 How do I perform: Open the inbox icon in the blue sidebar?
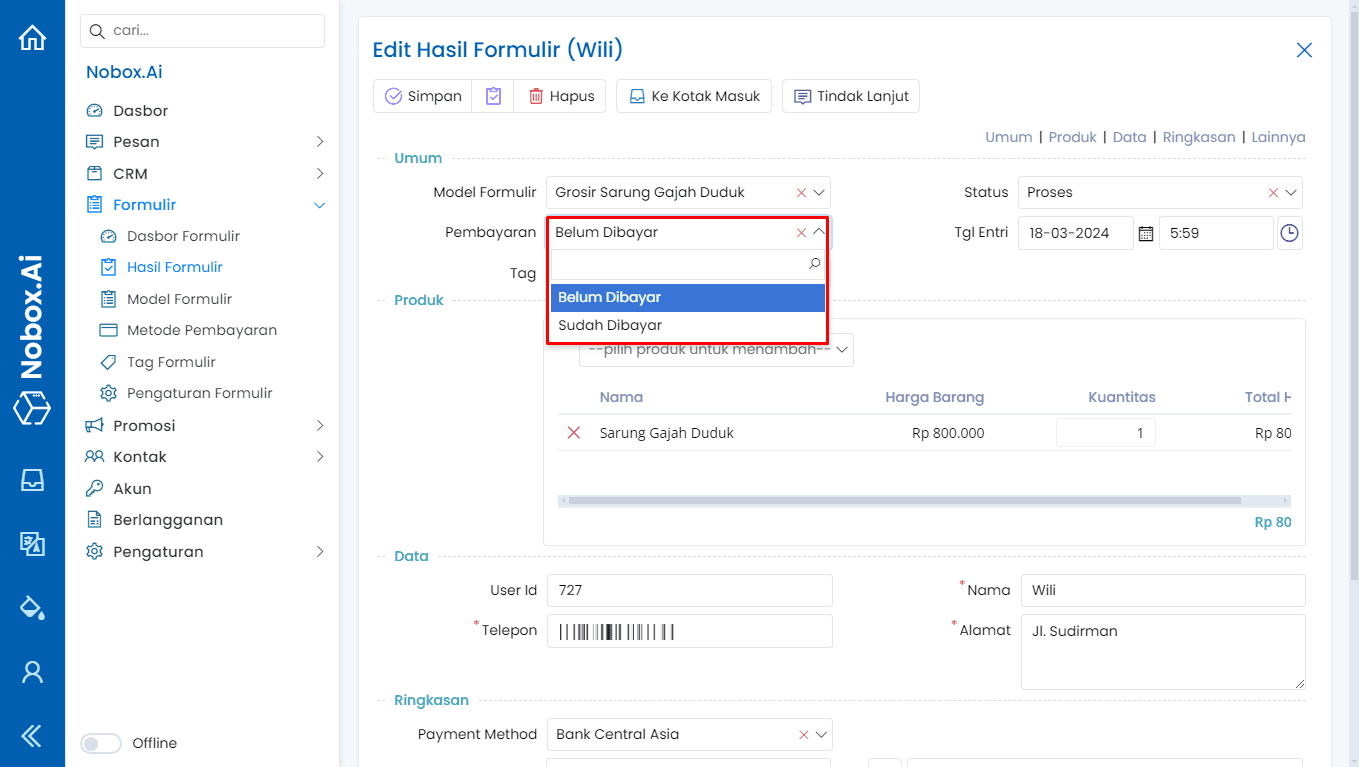pyautogui.click(x=33, y=480)
